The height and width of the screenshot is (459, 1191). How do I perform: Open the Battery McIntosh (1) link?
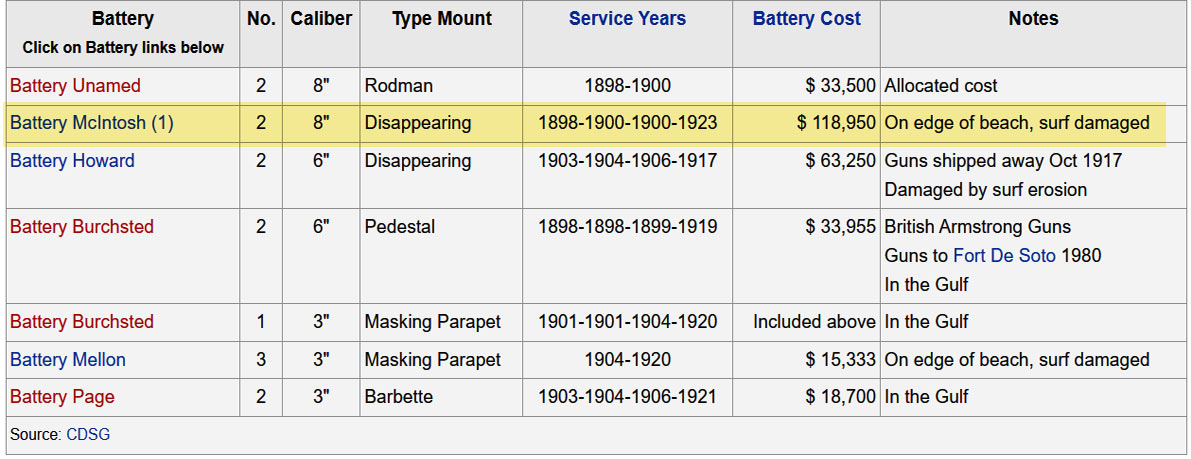click(91, 123)
